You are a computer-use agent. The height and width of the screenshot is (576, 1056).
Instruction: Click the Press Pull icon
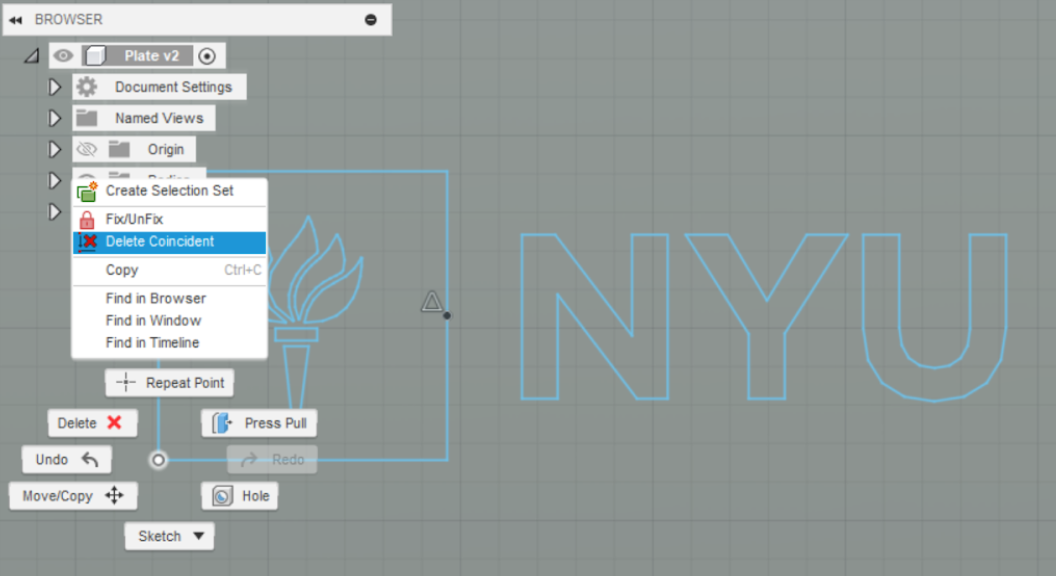click(x=222, y=423)
